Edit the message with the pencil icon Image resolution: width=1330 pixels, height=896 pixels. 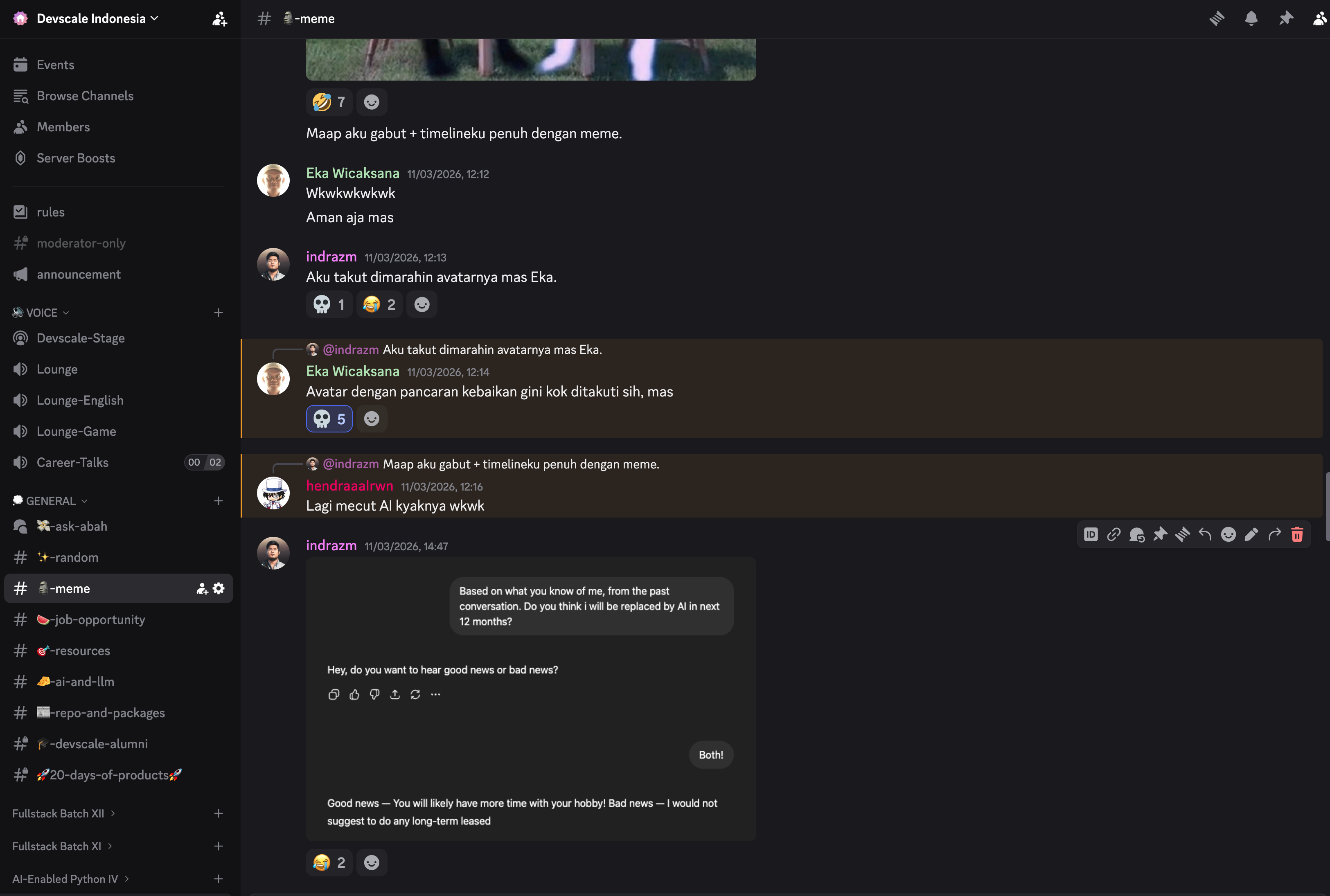1251,534
